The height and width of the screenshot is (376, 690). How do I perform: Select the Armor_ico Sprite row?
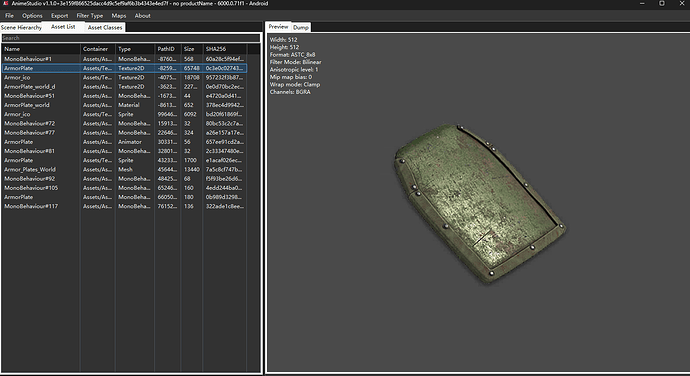pos(125,114)
